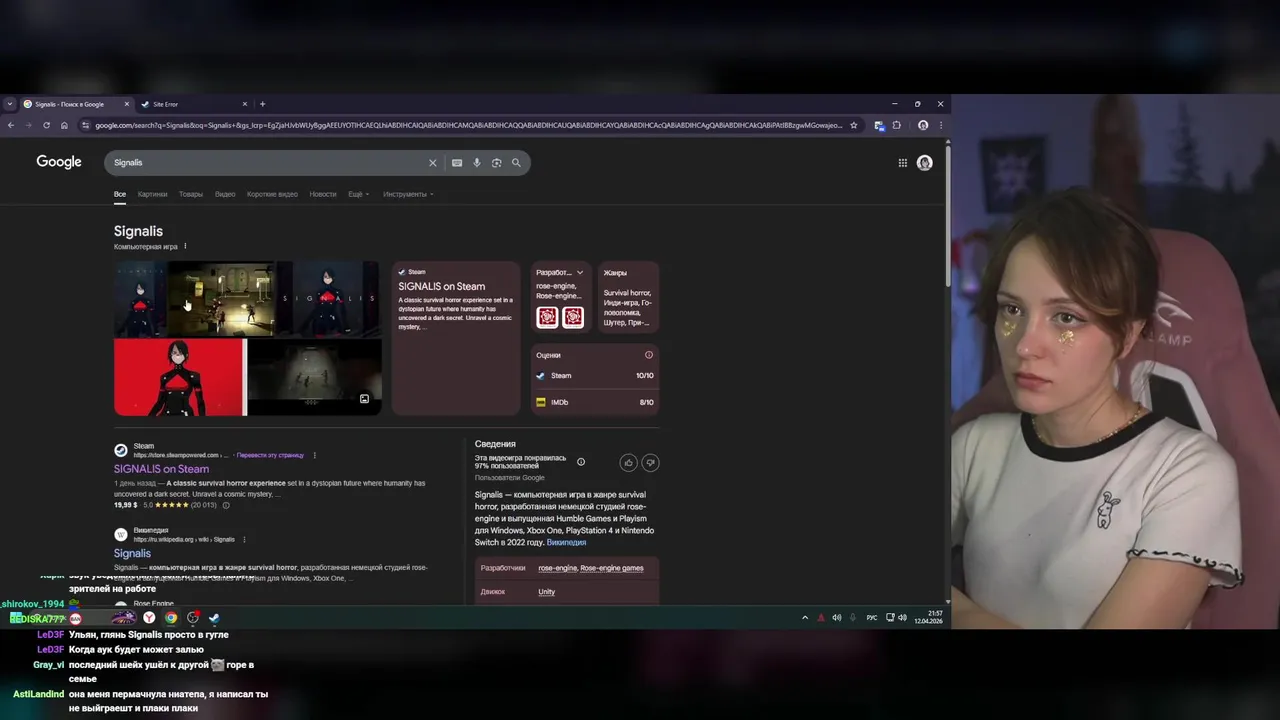Like the game with thumbs up

pyautogui.click(x=628, y=462)
